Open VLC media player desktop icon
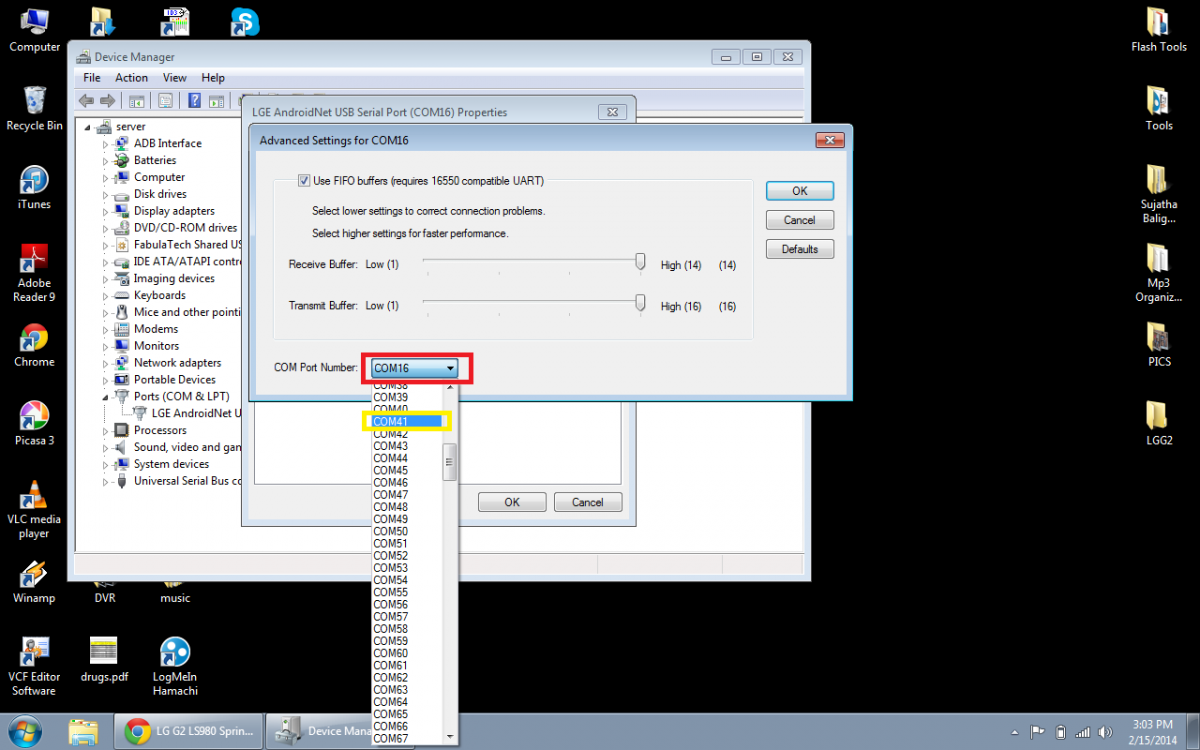Image resolution: width=1200 pixels, height=750 pixels. 34,496
